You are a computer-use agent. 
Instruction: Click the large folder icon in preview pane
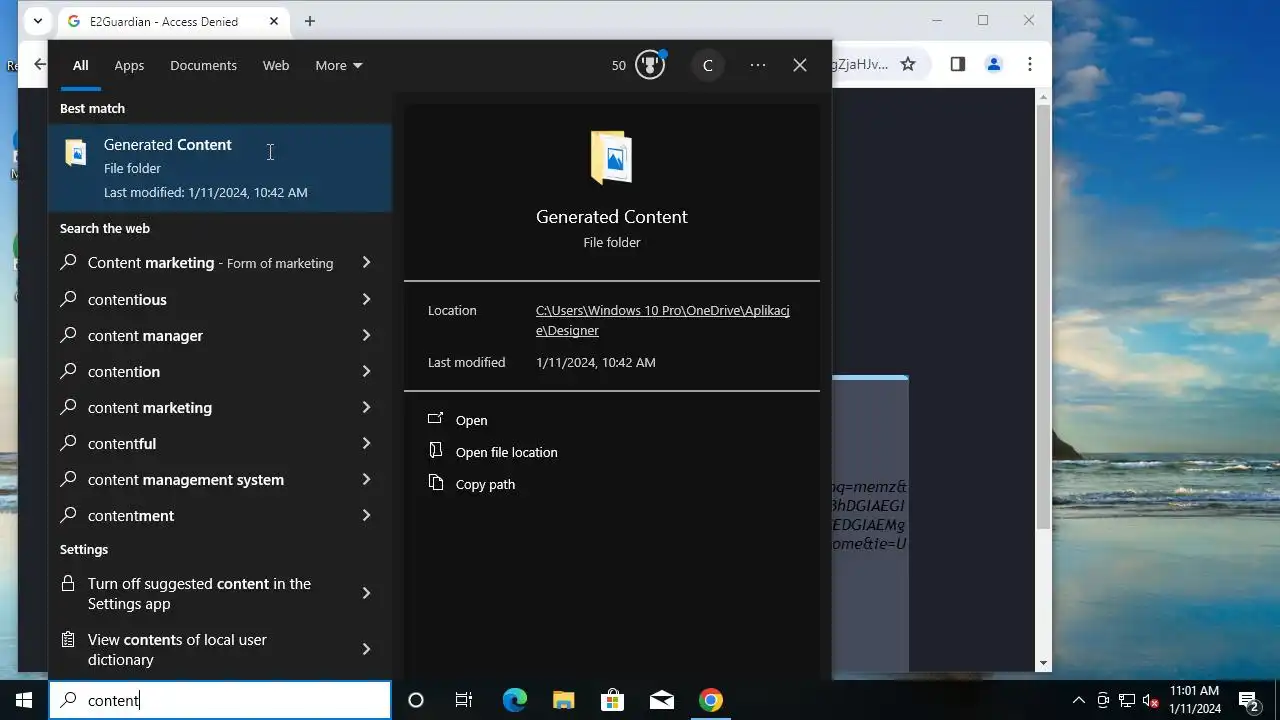611,158
